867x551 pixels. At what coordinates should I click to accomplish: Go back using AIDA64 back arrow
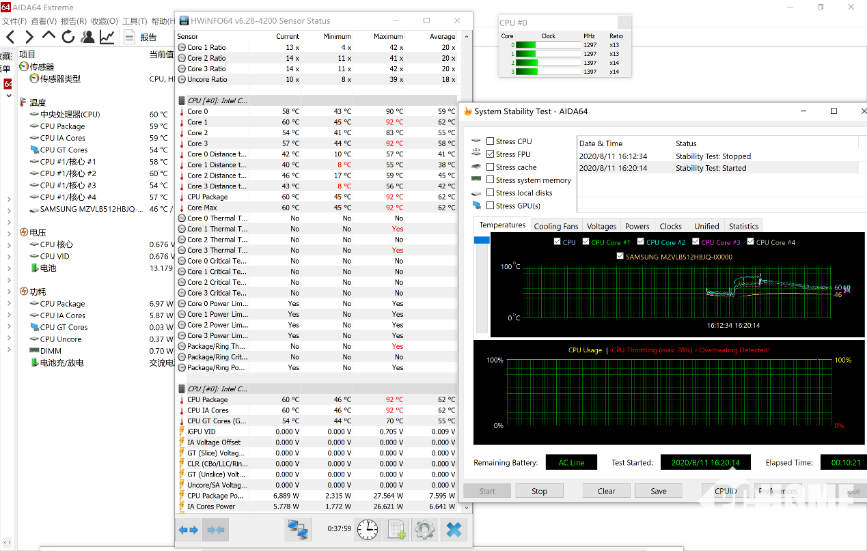[11, 37]
